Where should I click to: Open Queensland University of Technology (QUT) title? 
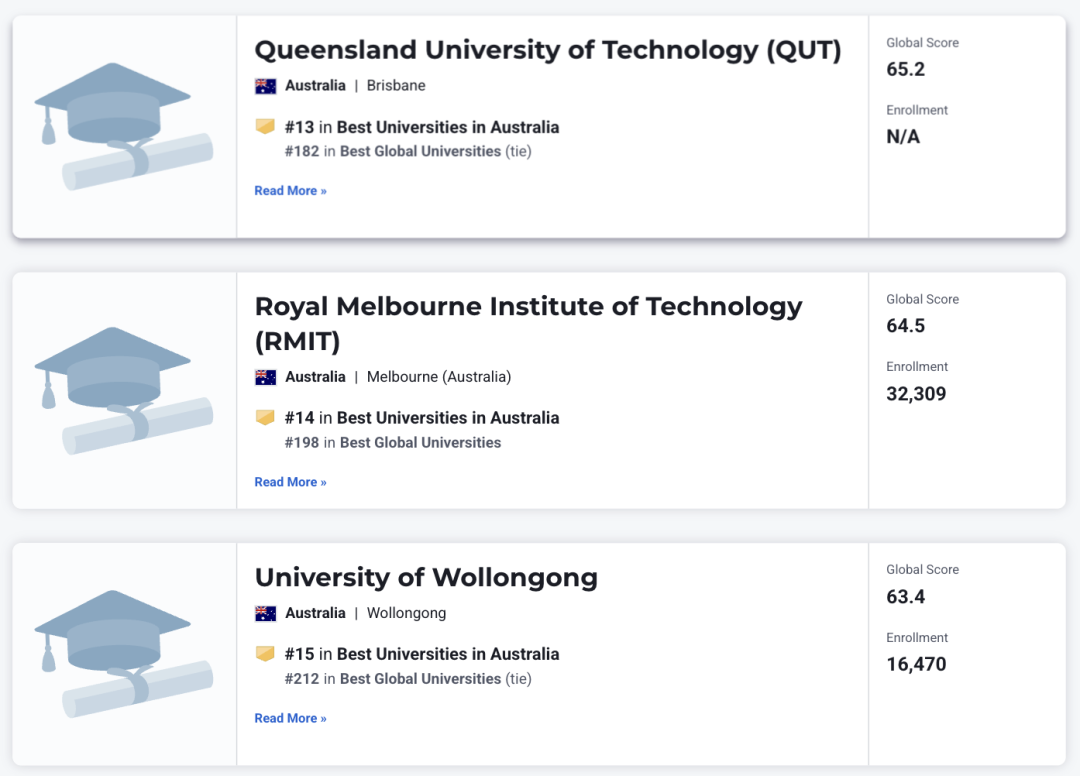click(548, 50)
